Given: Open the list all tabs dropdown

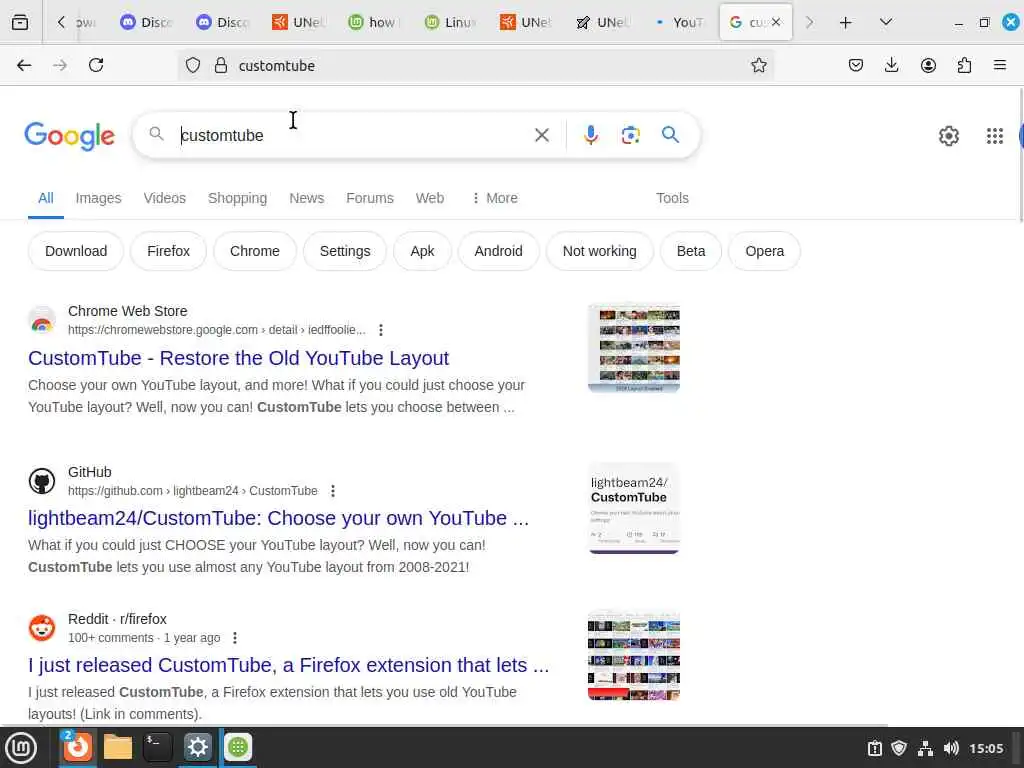Looking at the screenshot, I should click(x=886, y=22).
